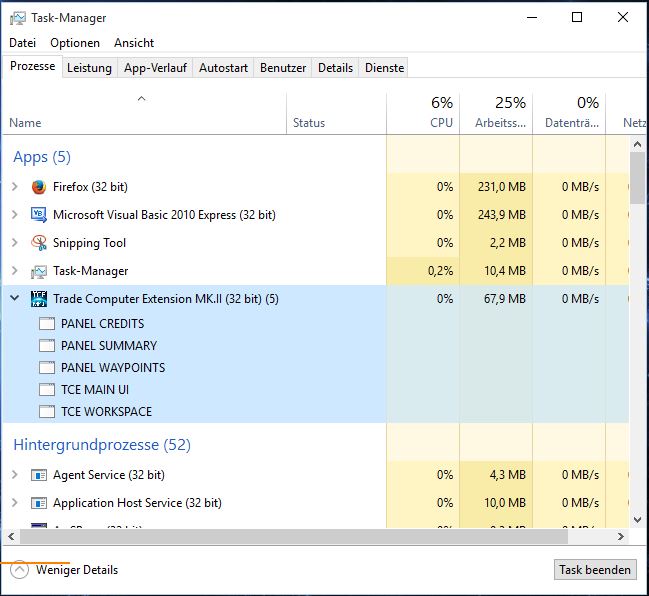
Task: Click the Hintergrundprozesse (52) group heading
Action: tap(102, 445)
